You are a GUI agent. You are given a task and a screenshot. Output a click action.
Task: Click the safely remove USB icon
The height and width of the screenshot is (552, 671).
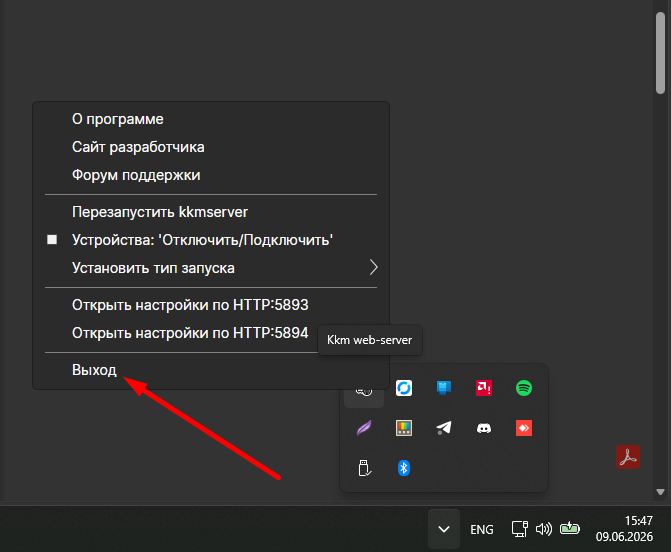(x=364, y=468)
